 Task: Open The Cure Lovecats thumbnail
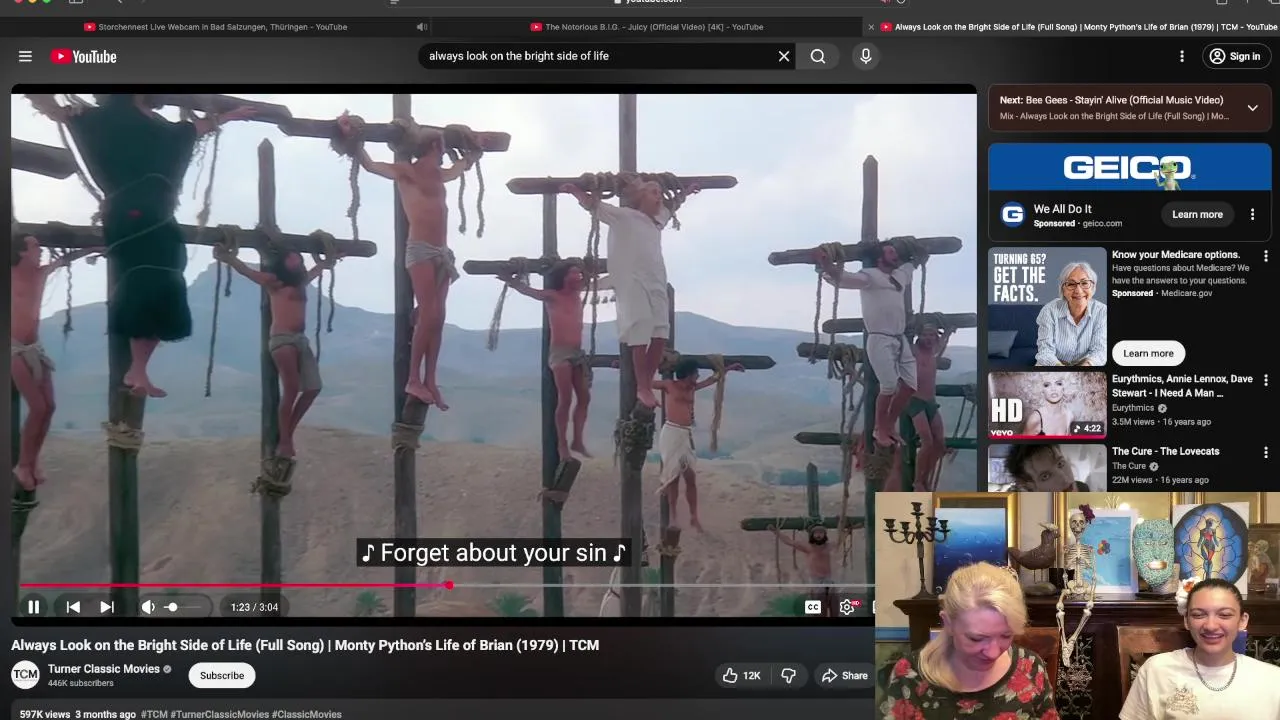(1047, 467)
